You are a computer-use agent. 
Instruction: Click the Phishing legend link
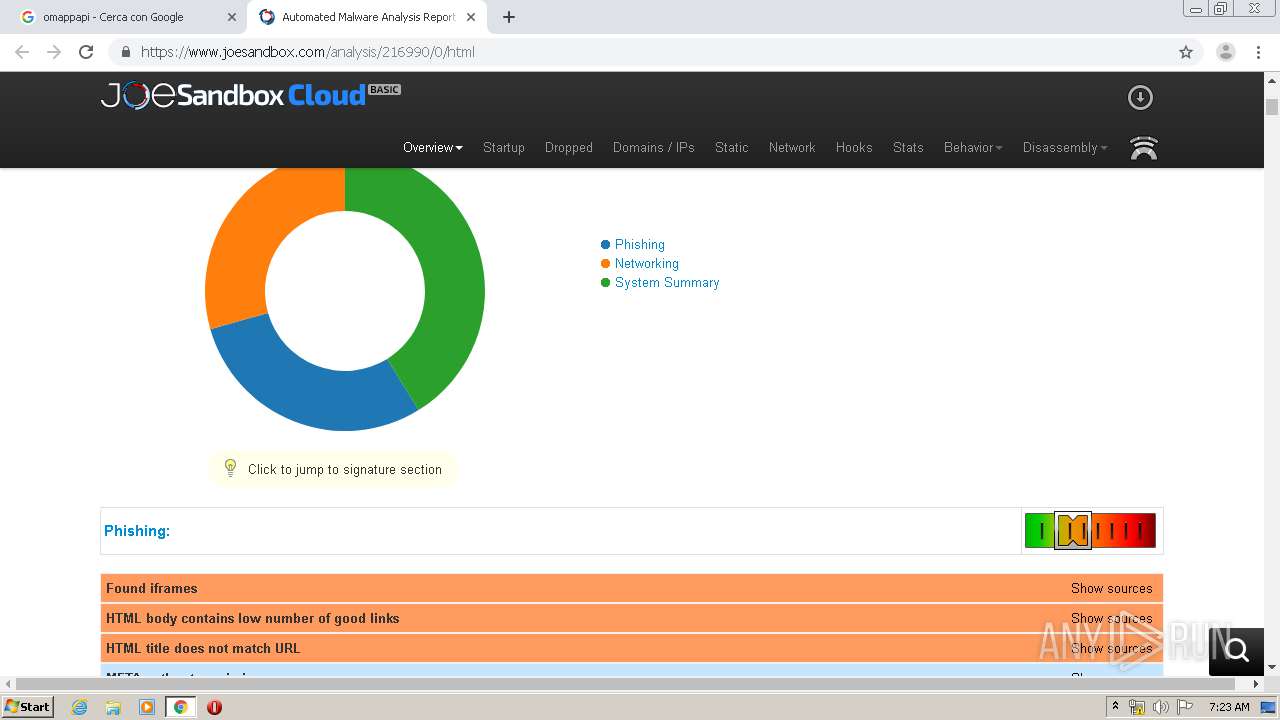pyautogui.click(x=639, y=244)
